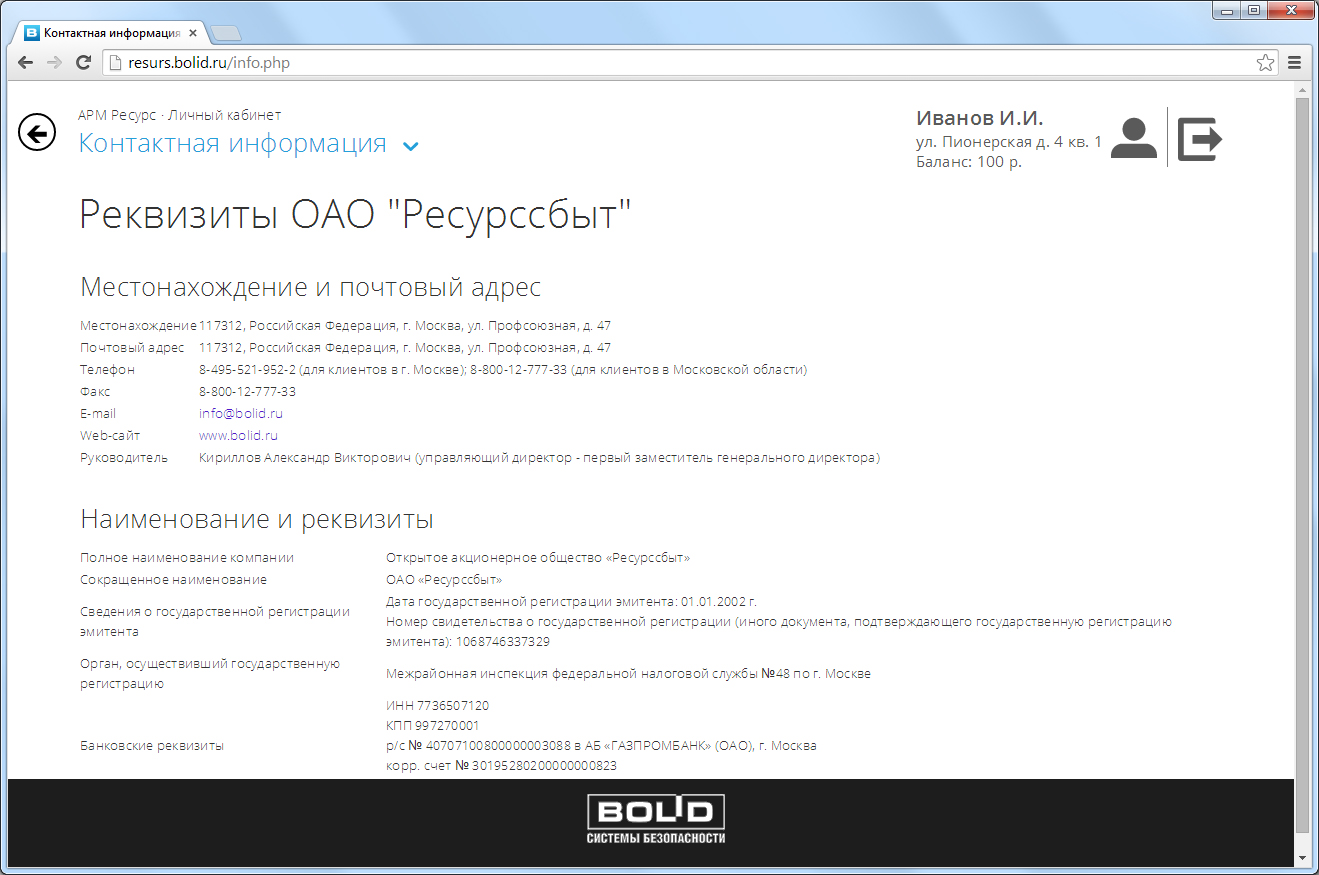Open a new browser tab
The width and height of the screenshot is (1319, 875).
[226, 34]
